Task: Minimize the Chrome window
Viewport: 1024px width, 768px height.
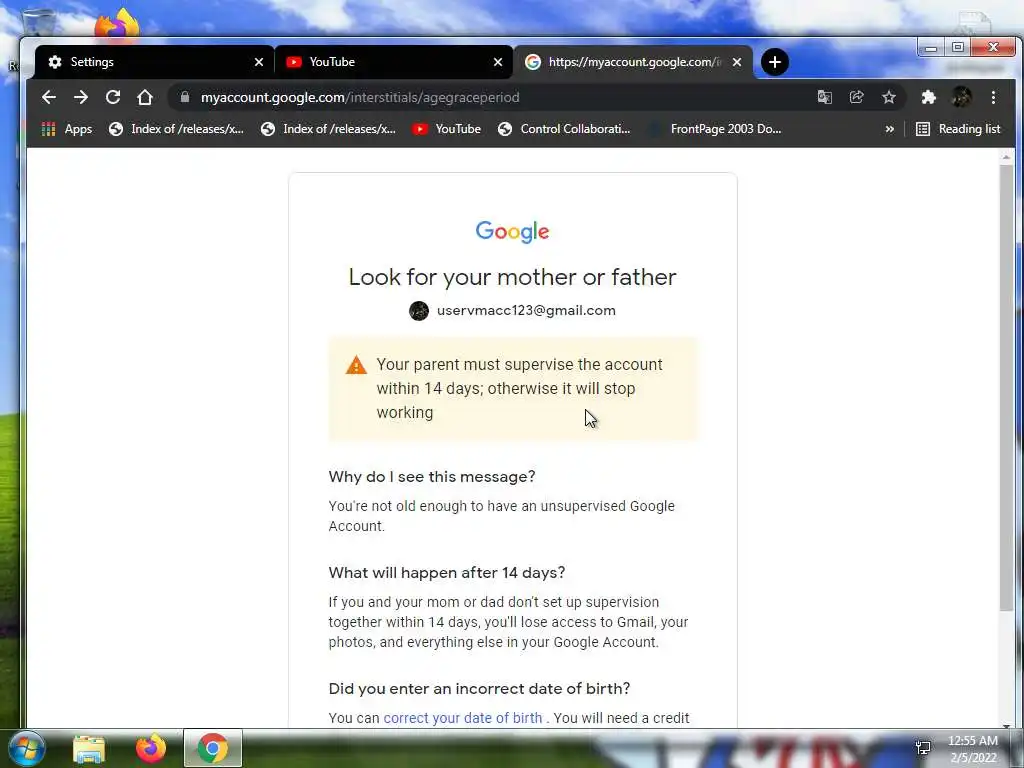Action: point(931,47)
